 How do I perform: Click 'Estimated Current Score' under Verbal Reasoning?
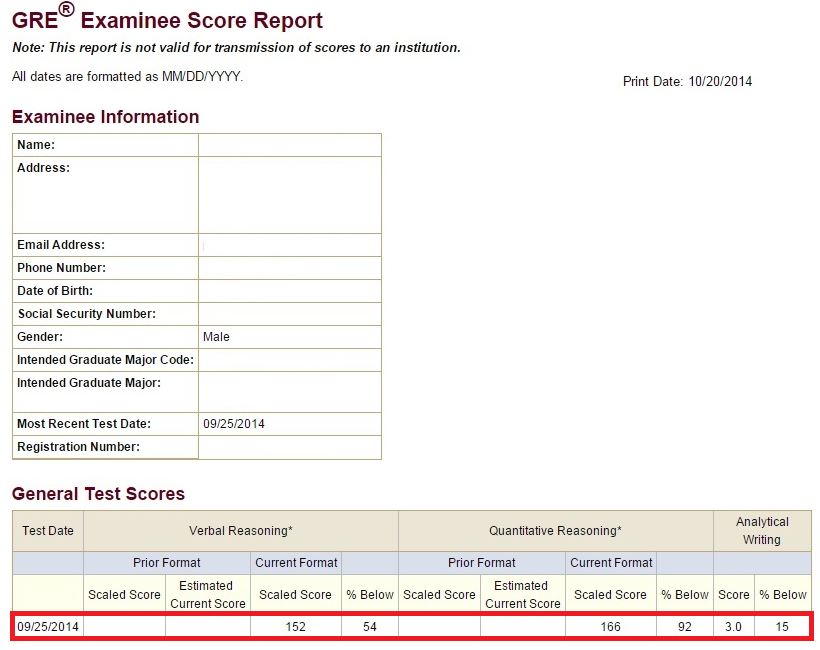click(208, 595)
